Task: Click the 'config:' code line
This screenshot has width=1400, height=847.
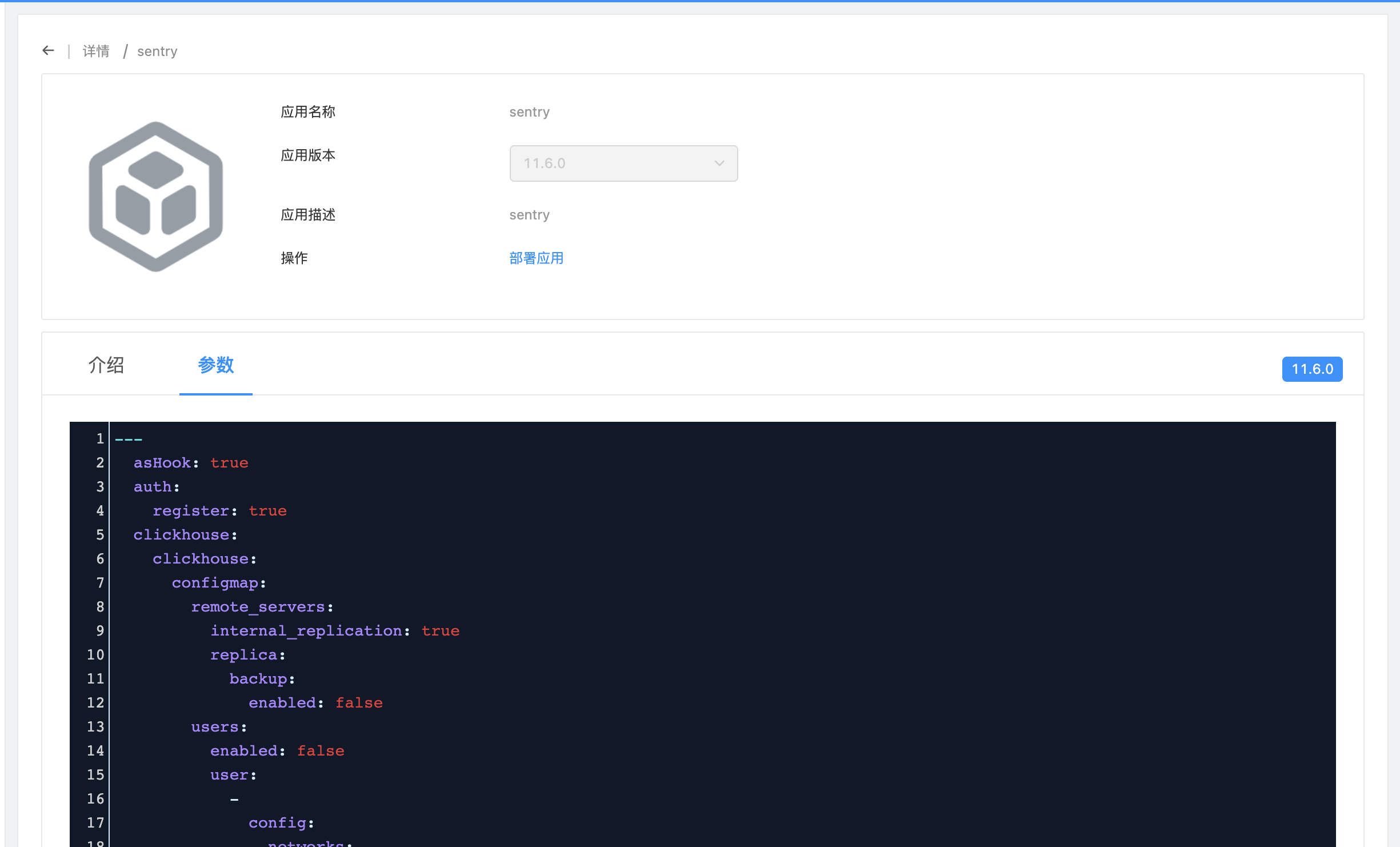Action: (x=281, y=823)
